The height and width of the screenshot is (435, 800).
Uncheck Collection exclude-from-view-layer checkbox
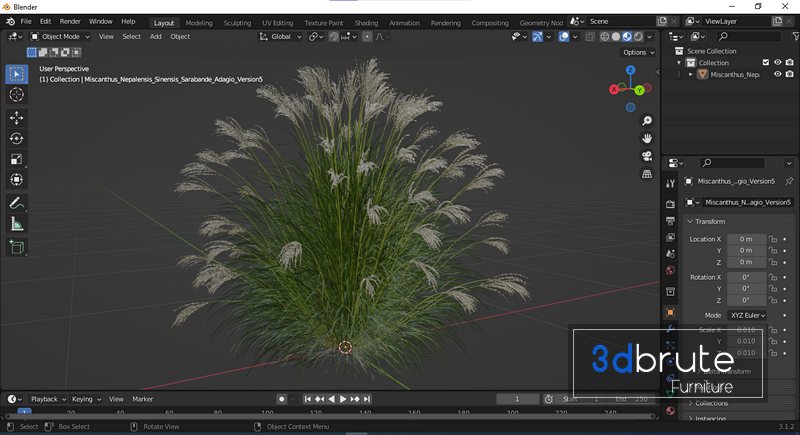[x=766, y=63]
